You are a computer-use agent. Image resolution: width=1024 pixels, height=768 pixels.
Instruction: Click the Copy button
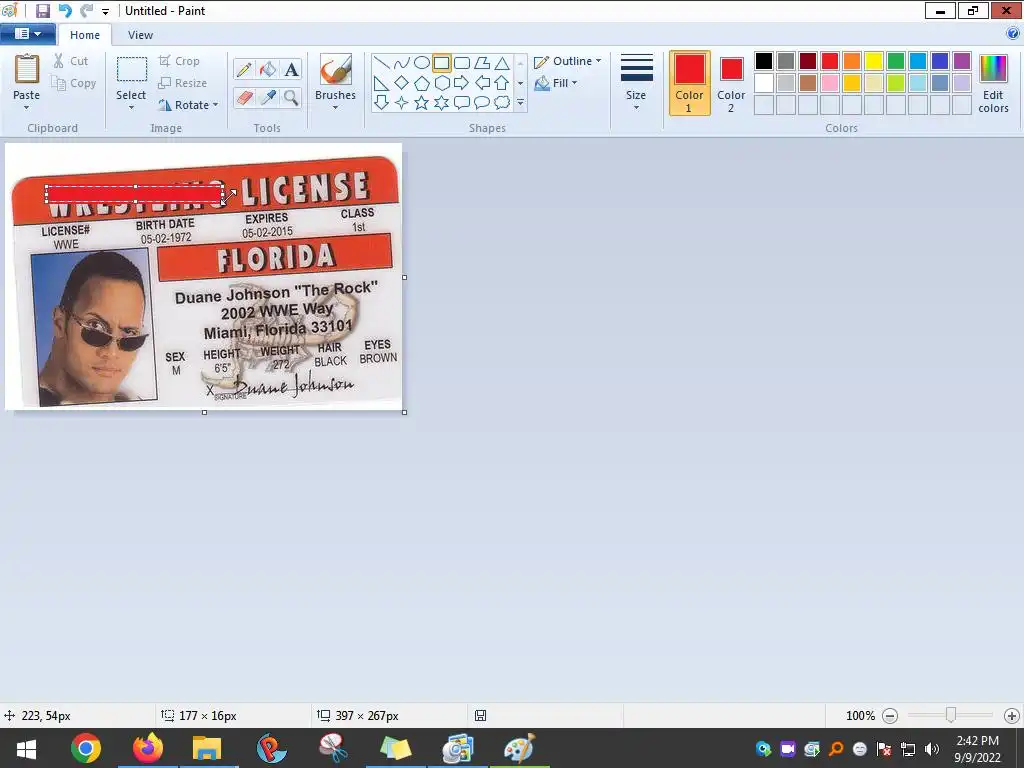pyautogui.click(x=74, y=83)
